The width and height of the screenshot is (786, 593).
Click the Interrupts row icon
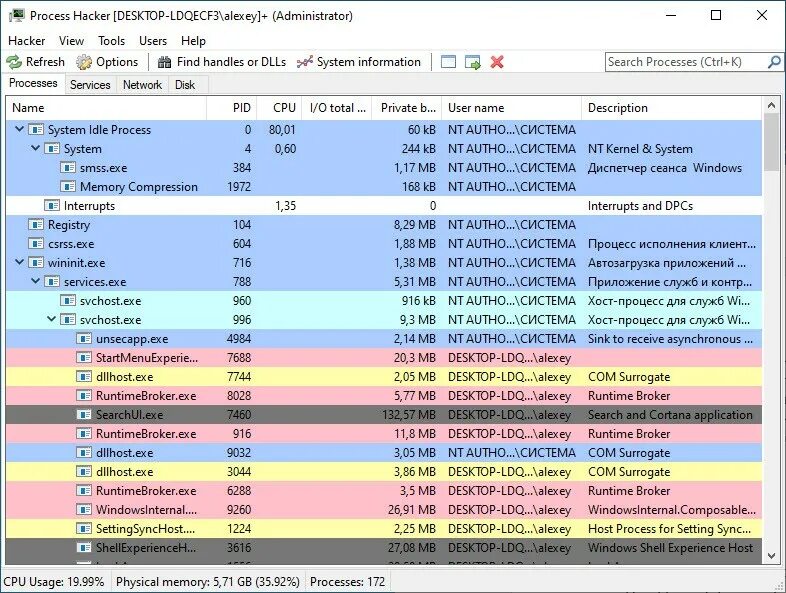point(52,206)
